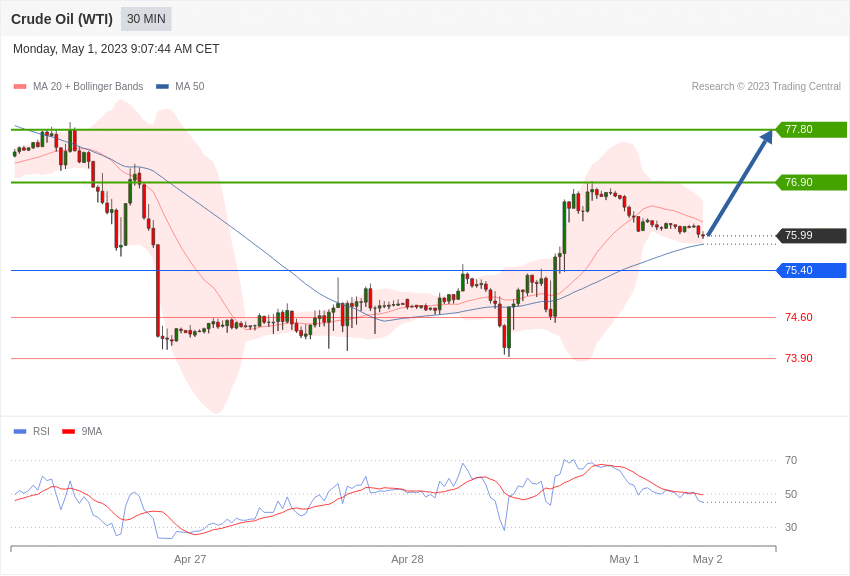Click the blue MA 50 legend swatch

pyautogui.click(x=162, y=87)
